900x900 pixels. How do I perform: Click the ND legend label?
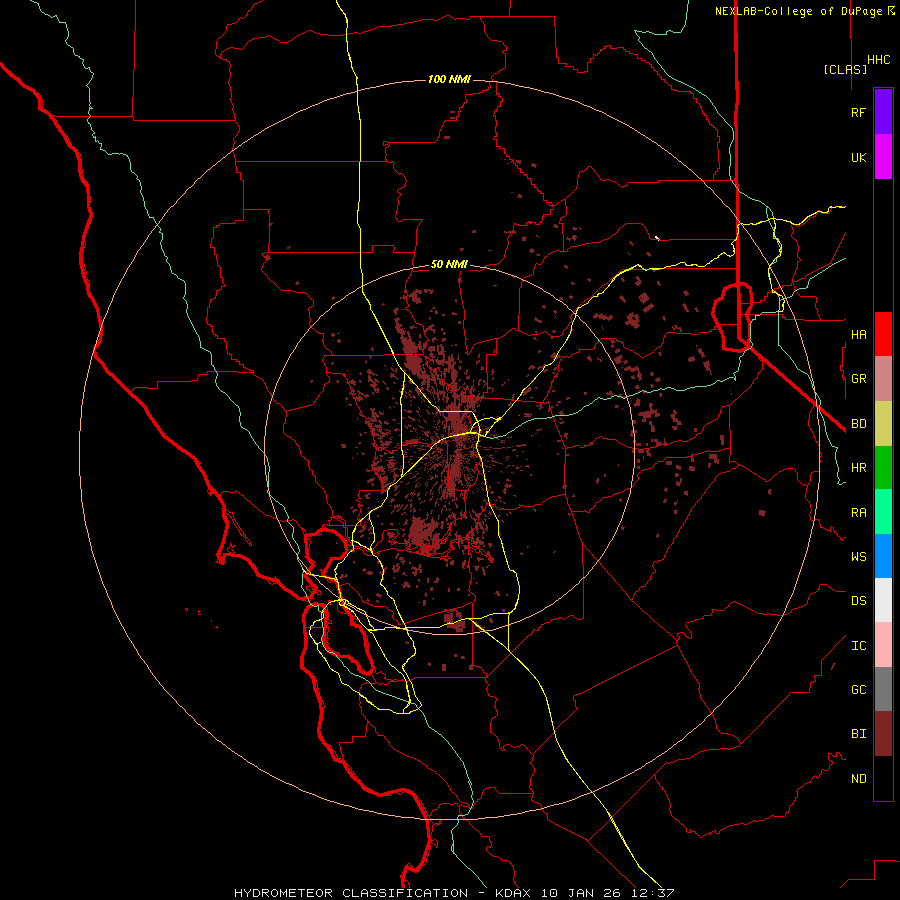(x=858, y=779)
